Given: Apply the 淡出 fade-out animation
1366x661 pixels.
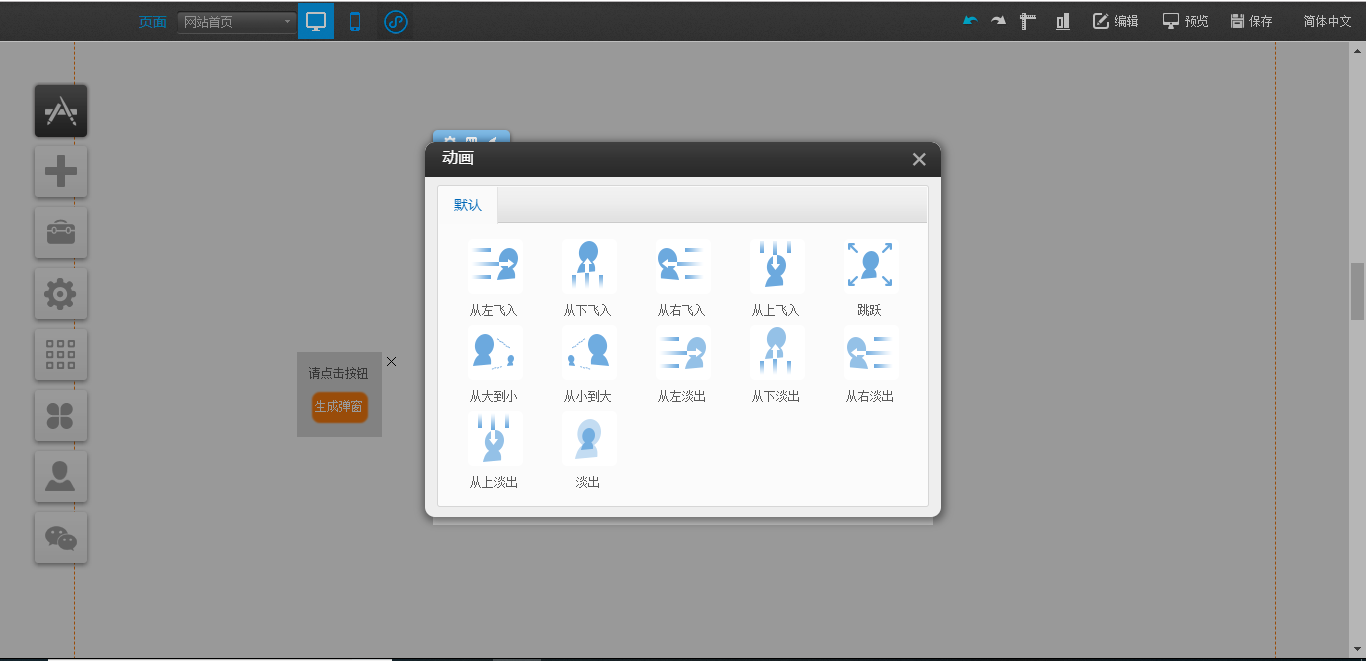Looking at the screenshot, I should (x=588, y=439).
